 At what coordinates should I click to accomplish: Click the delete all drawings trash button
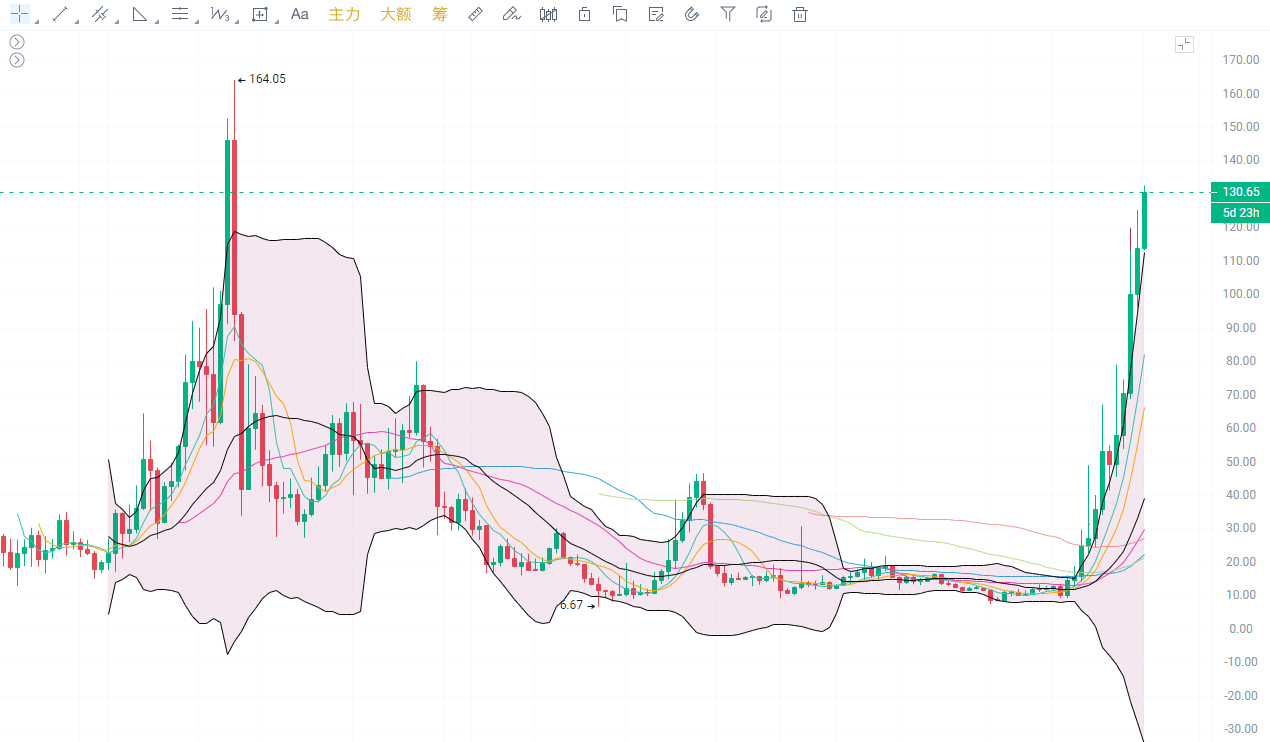pyautogui.click(x=799, y=14)
